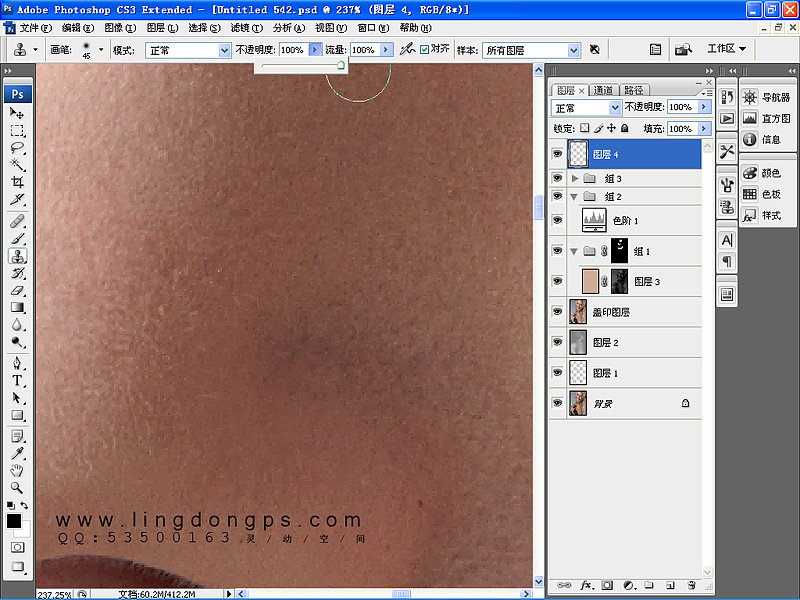Expand the 组 3 group
800x600 pixels.
(x=575, y=178)
